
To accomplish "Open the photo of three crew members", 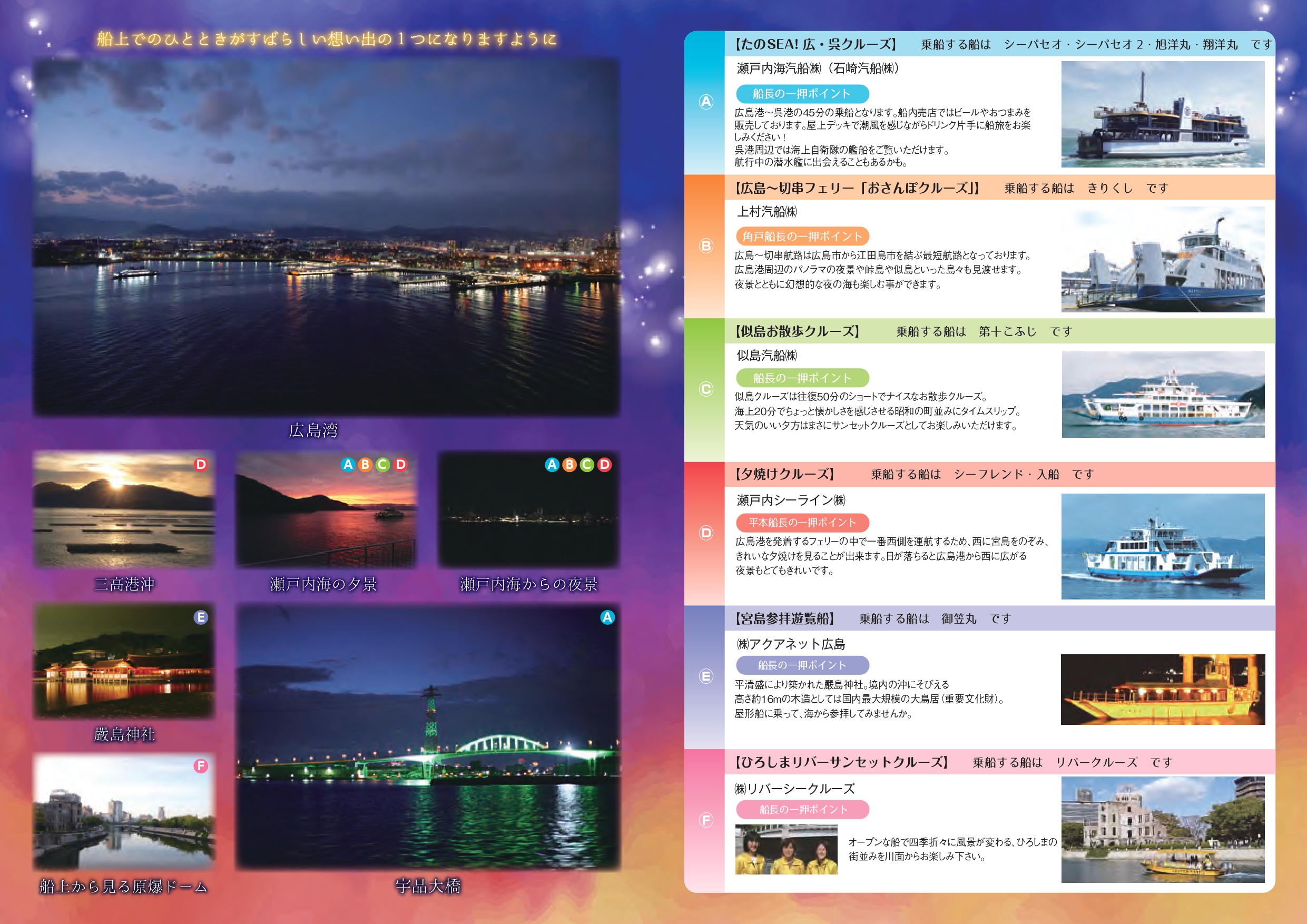I will click(x=786, y=849).
